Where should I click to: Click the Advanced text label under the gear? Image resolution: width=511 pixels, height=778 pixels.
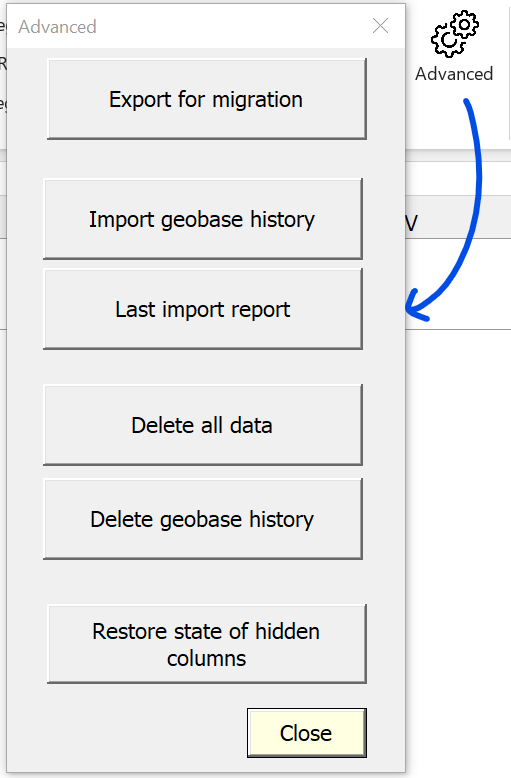point(454,74)
